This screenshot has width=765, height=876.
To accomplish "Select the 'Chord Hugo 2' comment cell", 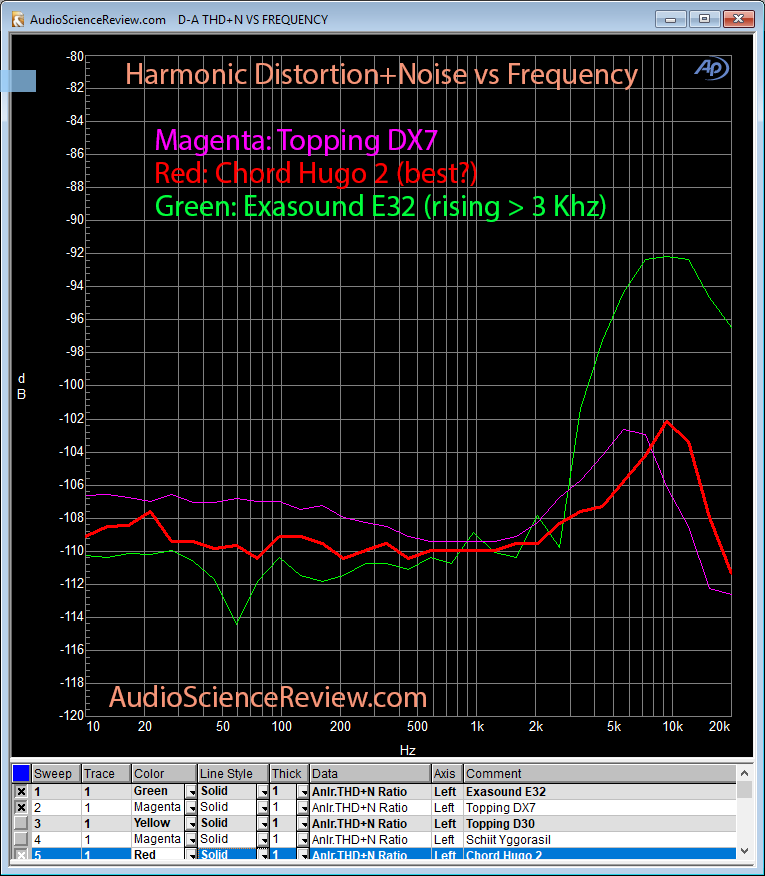I will coord(600,854).
